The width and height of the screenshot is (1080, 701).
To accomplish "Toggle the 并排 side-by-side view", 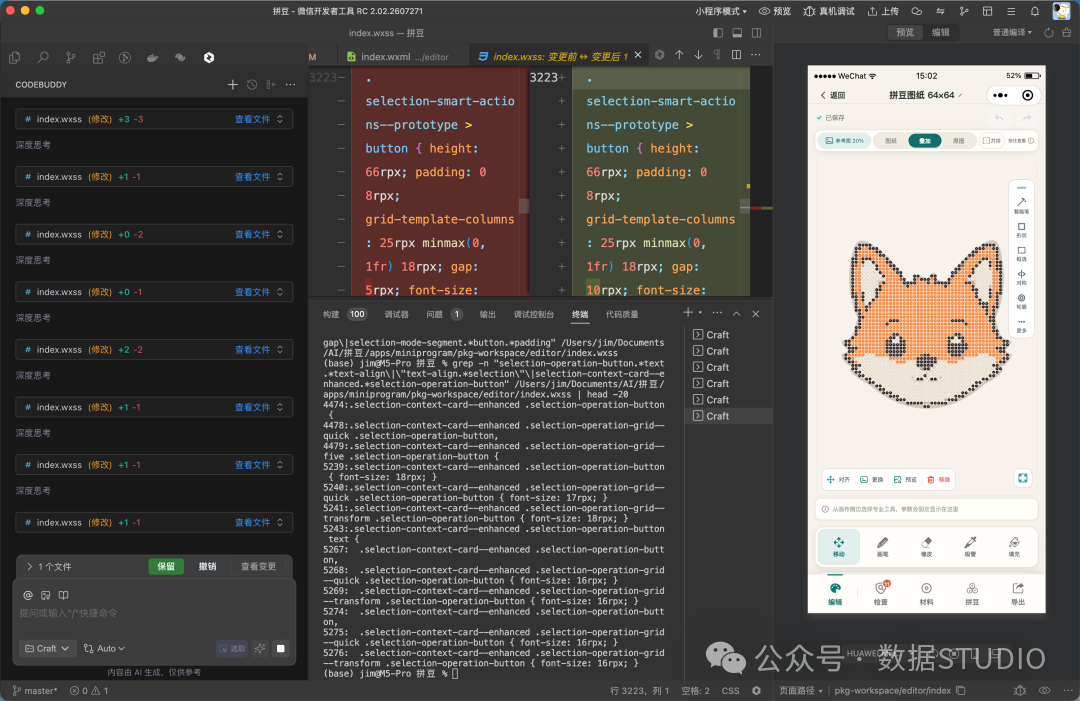I will point(991,140).
